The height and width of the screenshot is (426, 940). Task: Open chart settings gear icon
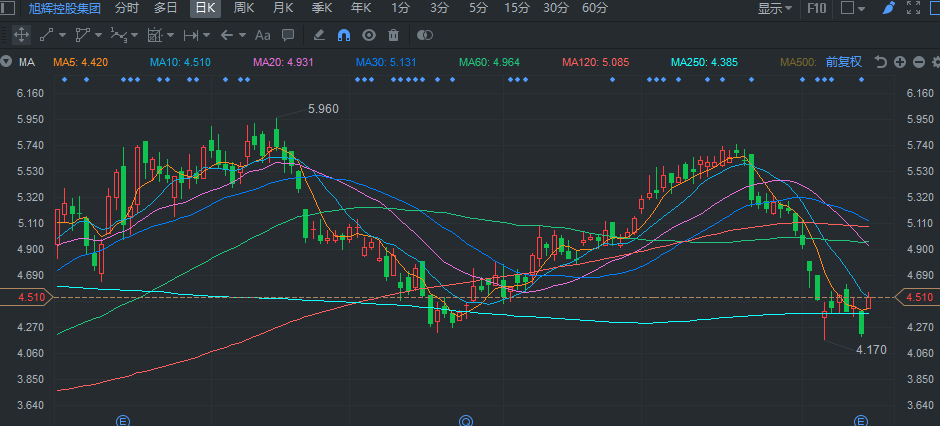tap(936, 62)
